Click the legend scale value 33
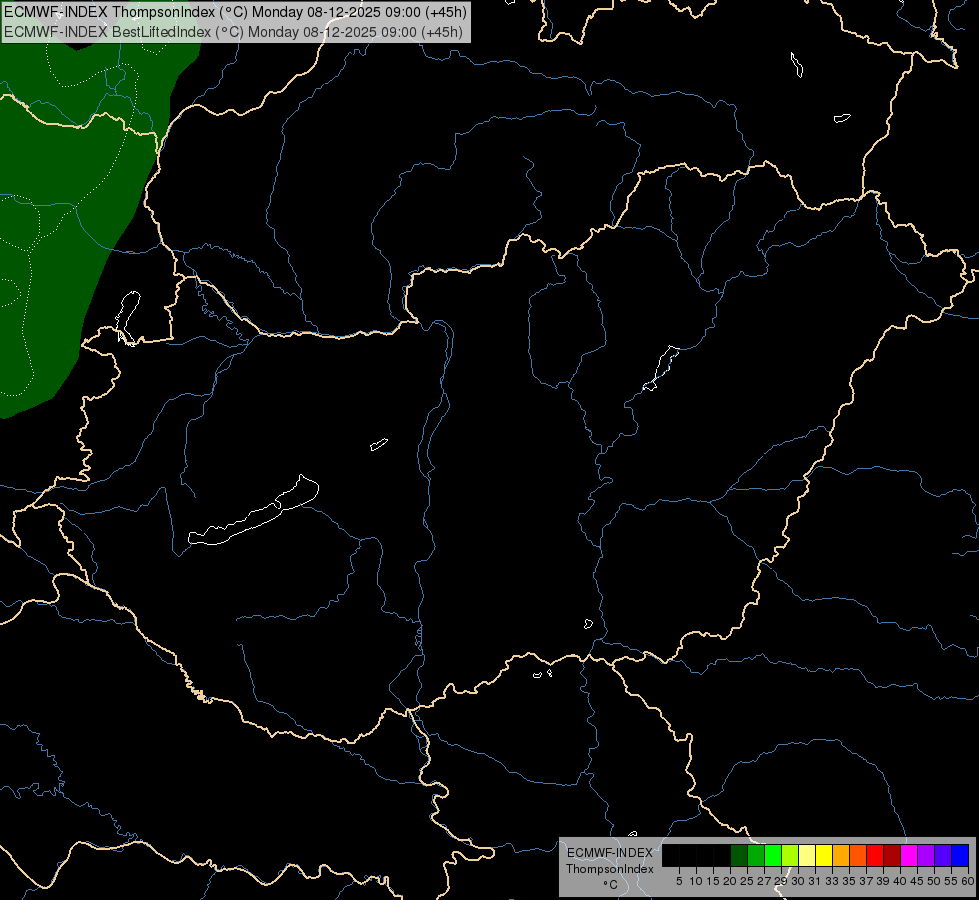Image resolution: width=979 pixels, height=900 pixels. pyautogui.click(x=832, y=881)
